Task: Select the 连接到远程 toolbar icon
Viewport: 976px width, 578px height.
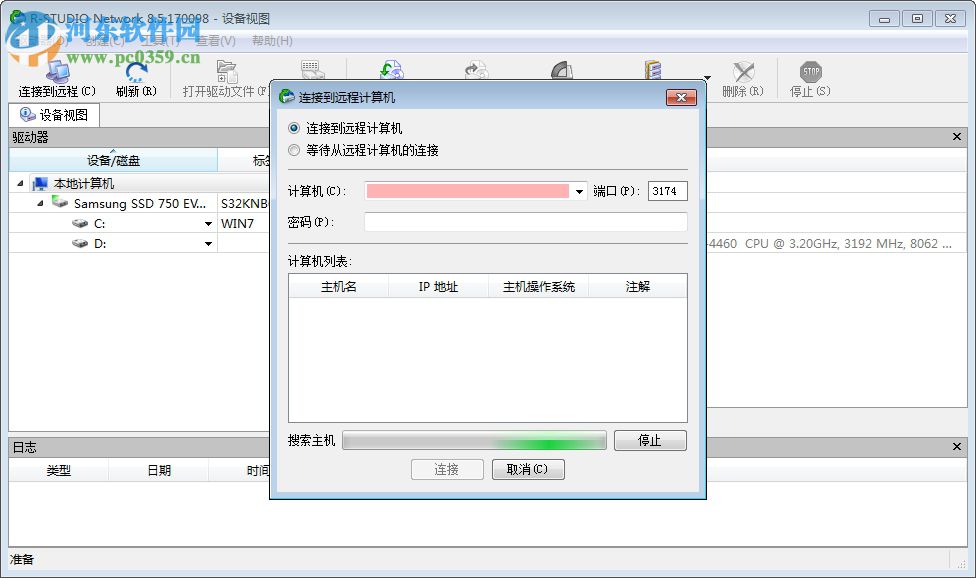Action: pyautogui.click(x=55, y=70)
